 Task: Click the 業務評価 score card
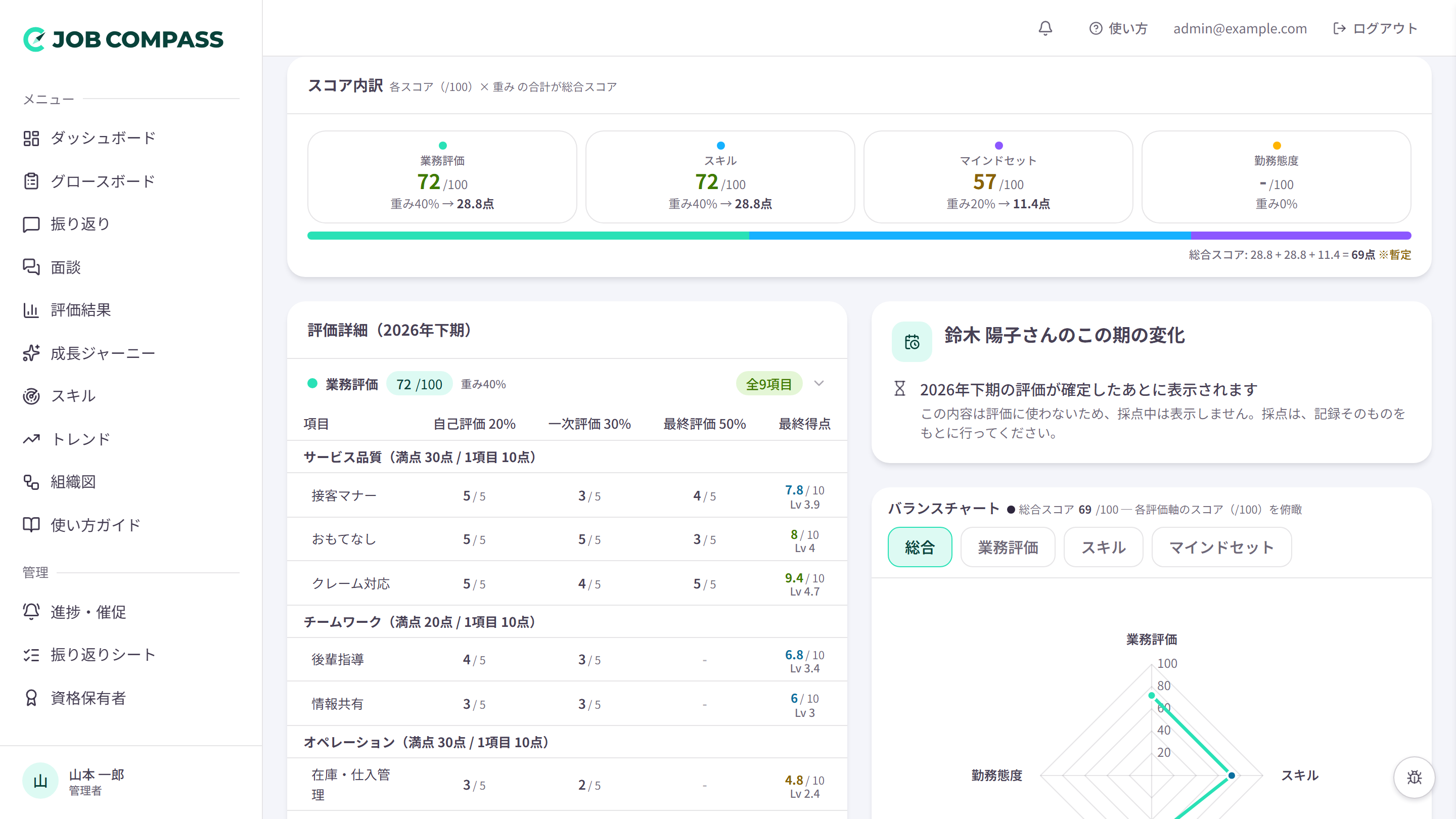click(x=442, y=177)
